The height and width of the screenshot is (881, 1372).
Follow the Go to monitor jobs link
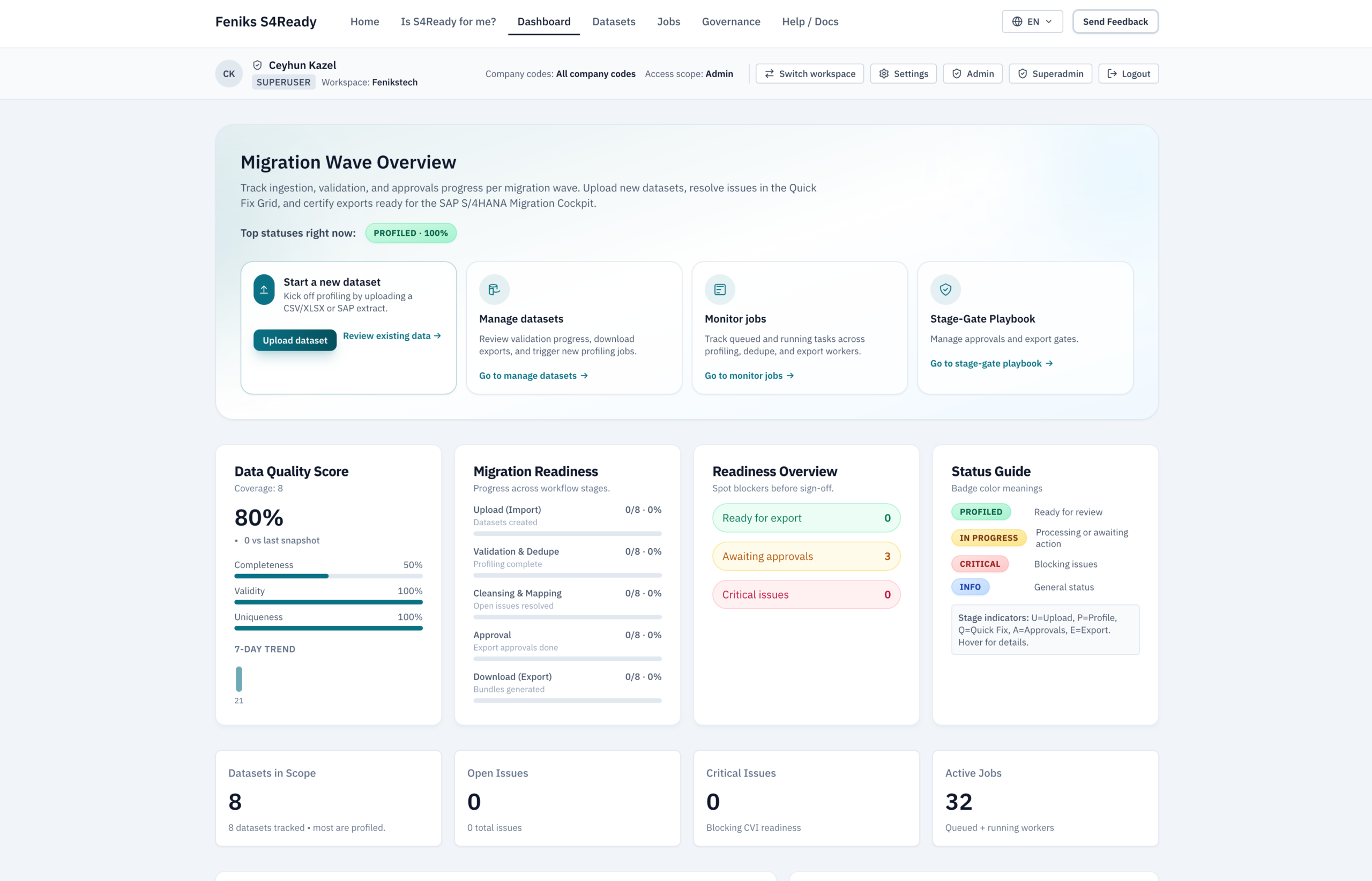click(x=748, y=376)
